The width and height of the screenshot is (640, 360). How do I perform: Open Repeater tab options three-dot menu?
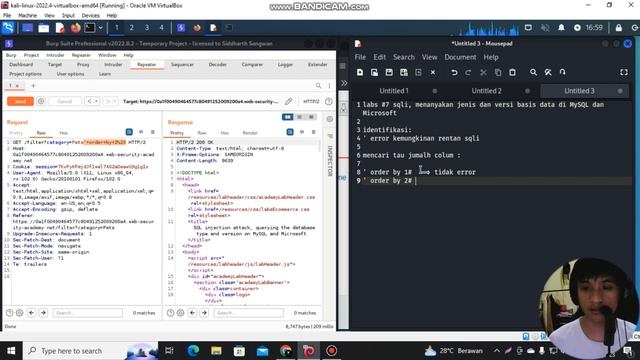click(x=329, y=86)
